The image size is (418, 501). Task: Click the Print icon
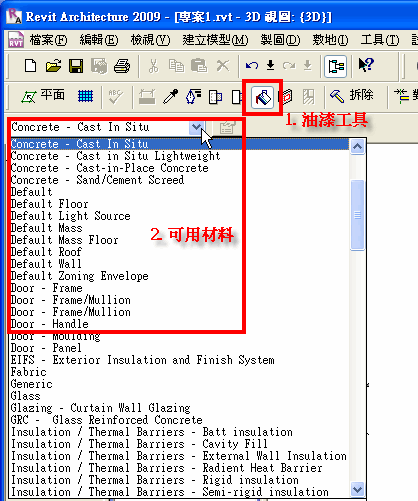coord(122,66)
